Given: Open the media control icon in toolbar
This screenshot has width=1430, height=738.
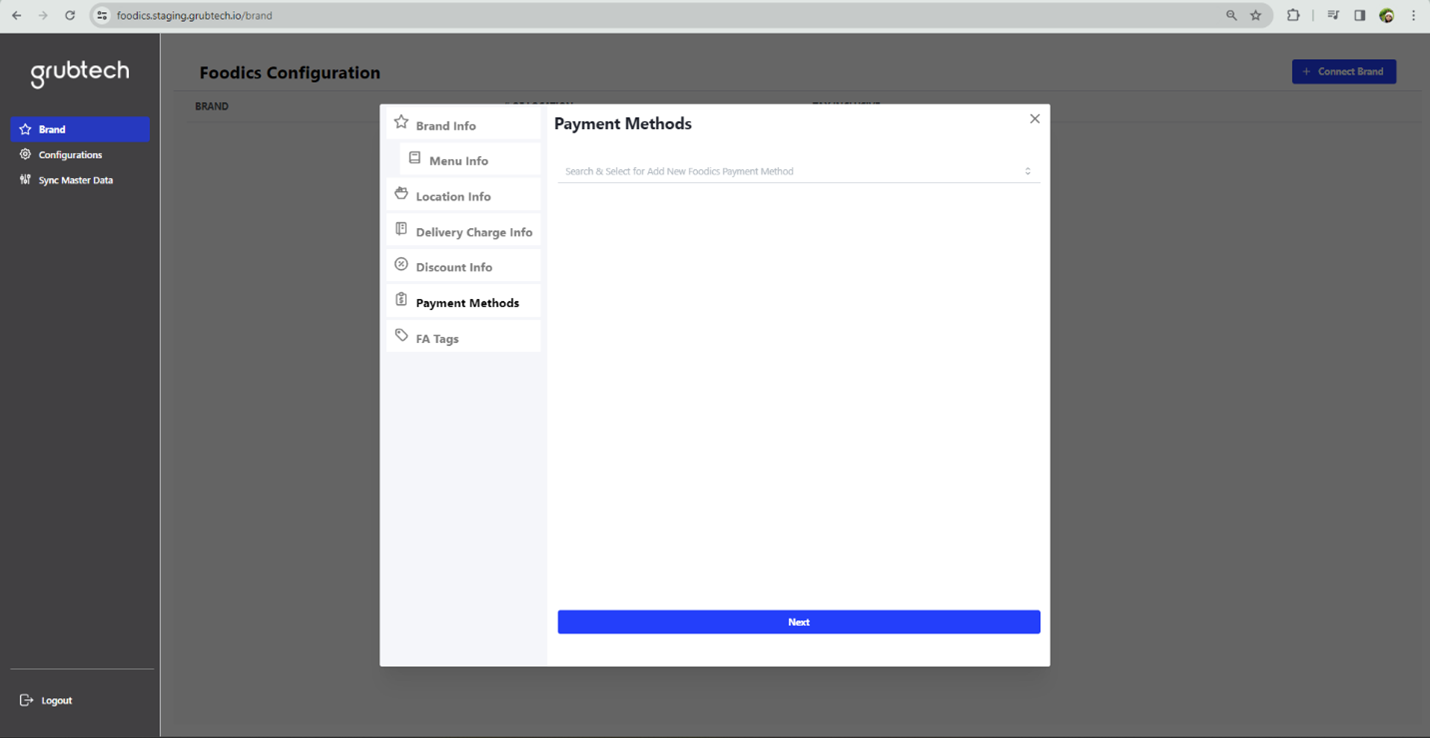Looking at the screenshot, I should (x=1333, y=16).
